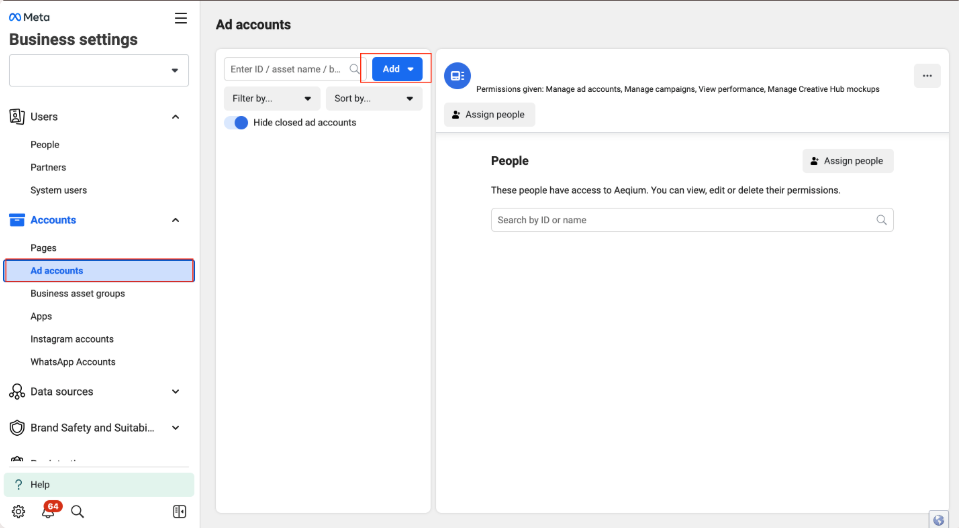Viewport: 959px width, 528px height.
Task: Click the search magnifier in bottom sidebar
Action: coord(77,511)
